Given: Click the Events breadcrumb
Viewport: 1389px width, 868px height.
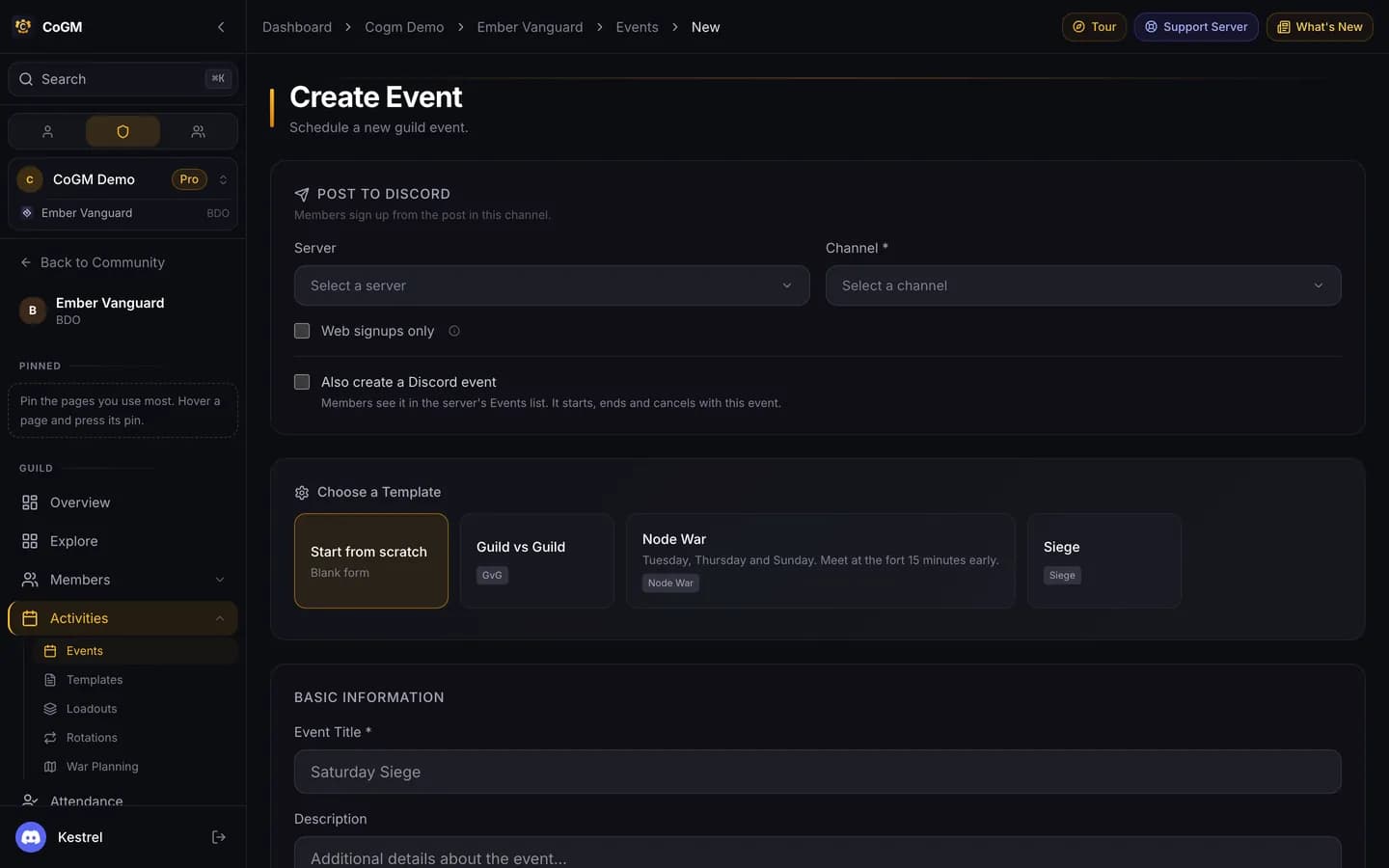Looking at the screenshot, I should (x=637, y=27).
